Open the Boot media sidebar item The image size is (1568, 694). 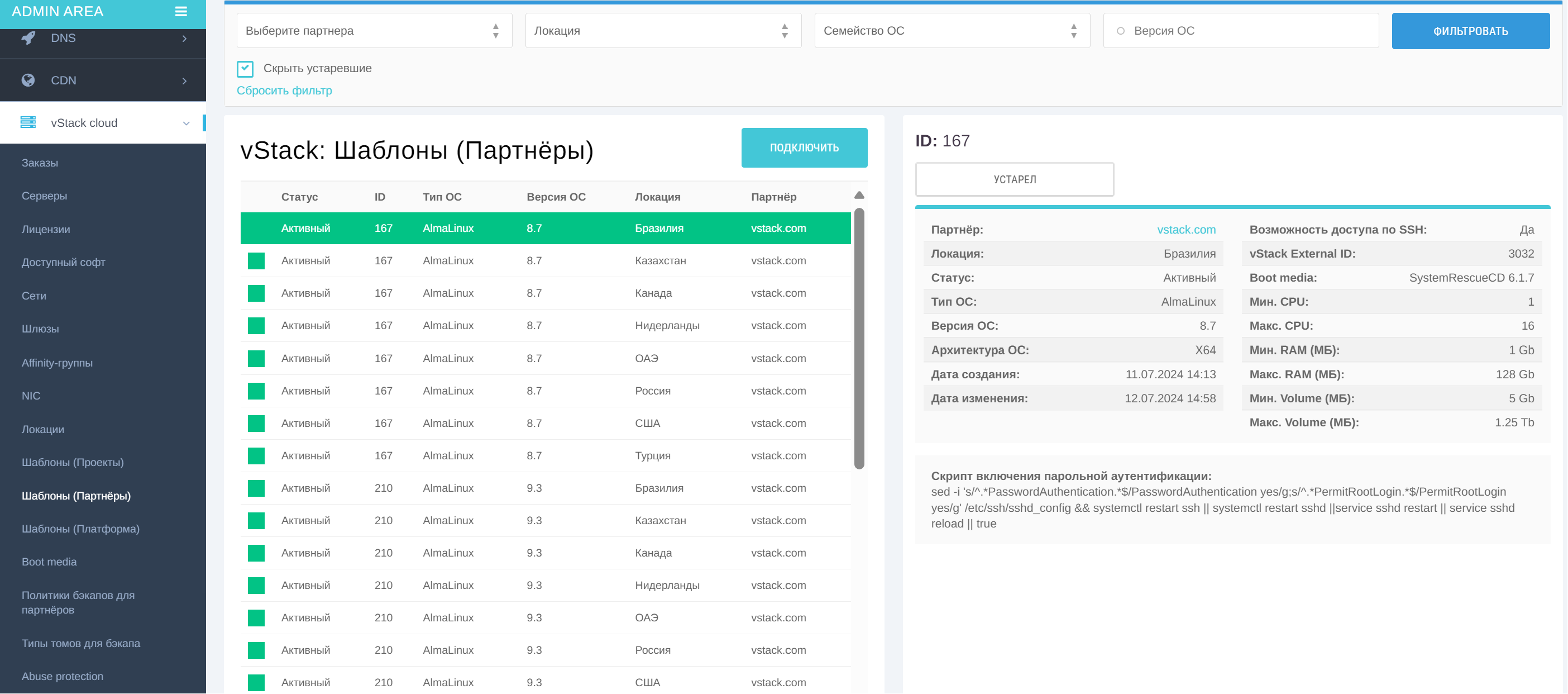pyautogui.click(x=49, y=561)
